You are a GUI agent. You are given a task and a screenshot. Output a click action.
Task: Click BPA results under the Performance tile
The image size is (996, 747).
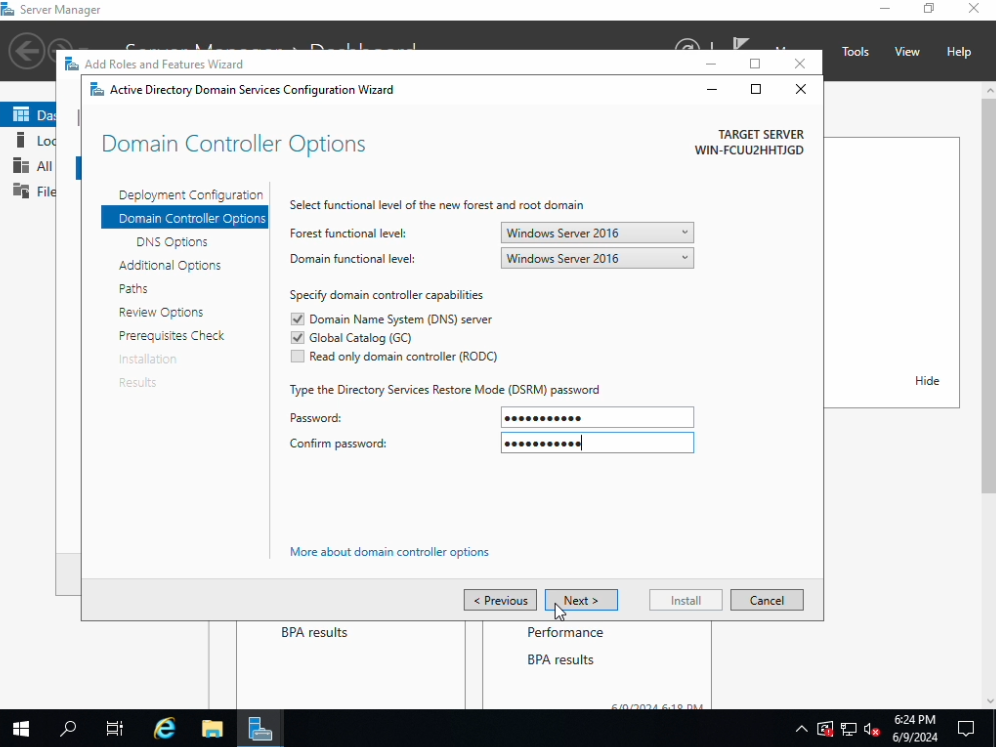560,659
